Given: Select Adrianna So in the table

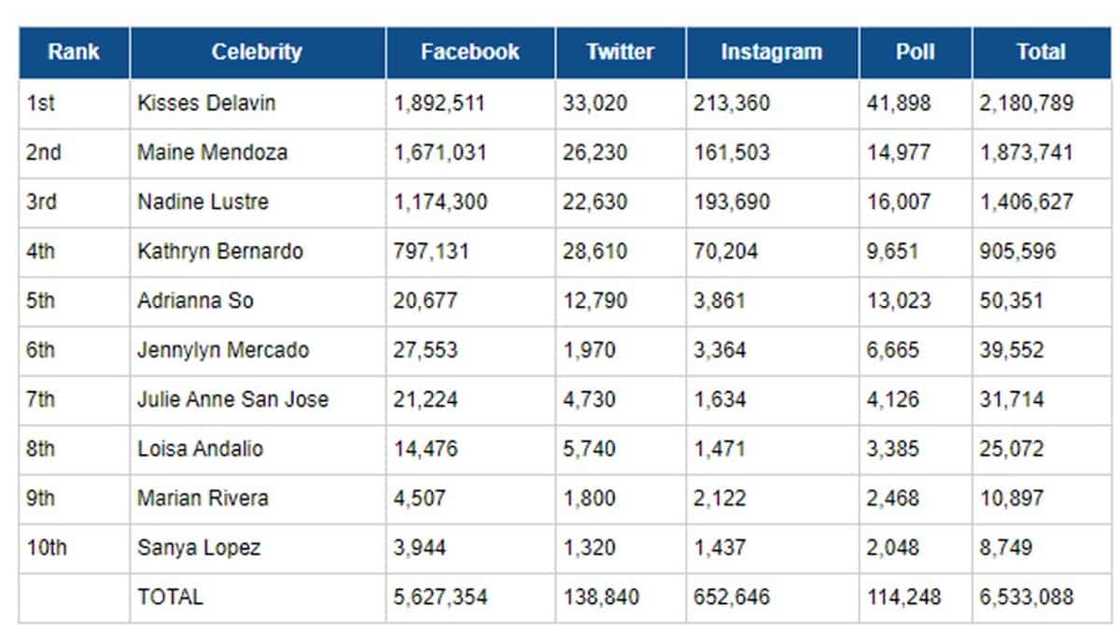Looking at the screenshot, I should [196, 300].
